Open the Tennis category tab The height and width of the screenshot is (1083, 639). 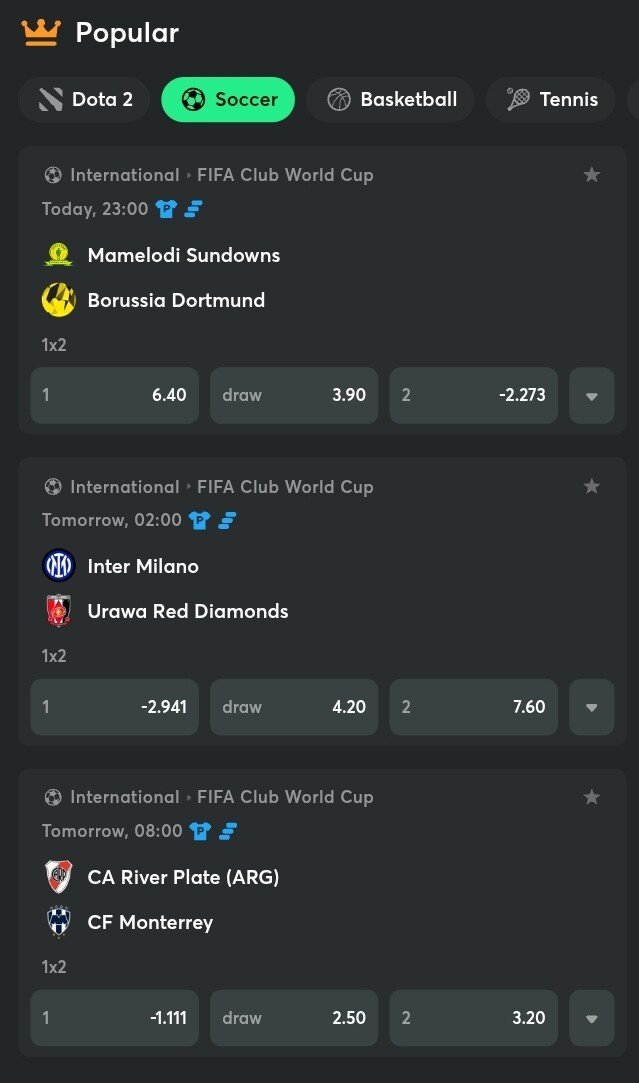(x=551, y=99)
